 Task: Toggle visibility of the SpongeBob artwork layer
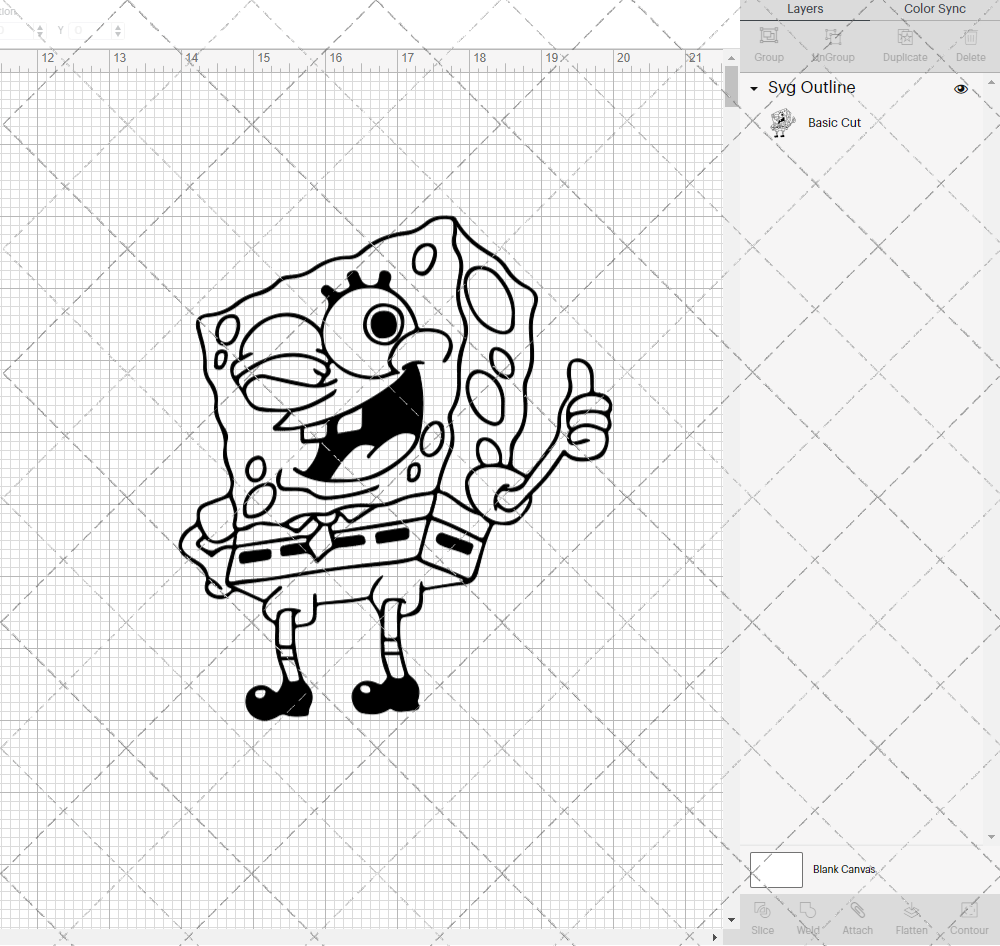click(961, 89)
